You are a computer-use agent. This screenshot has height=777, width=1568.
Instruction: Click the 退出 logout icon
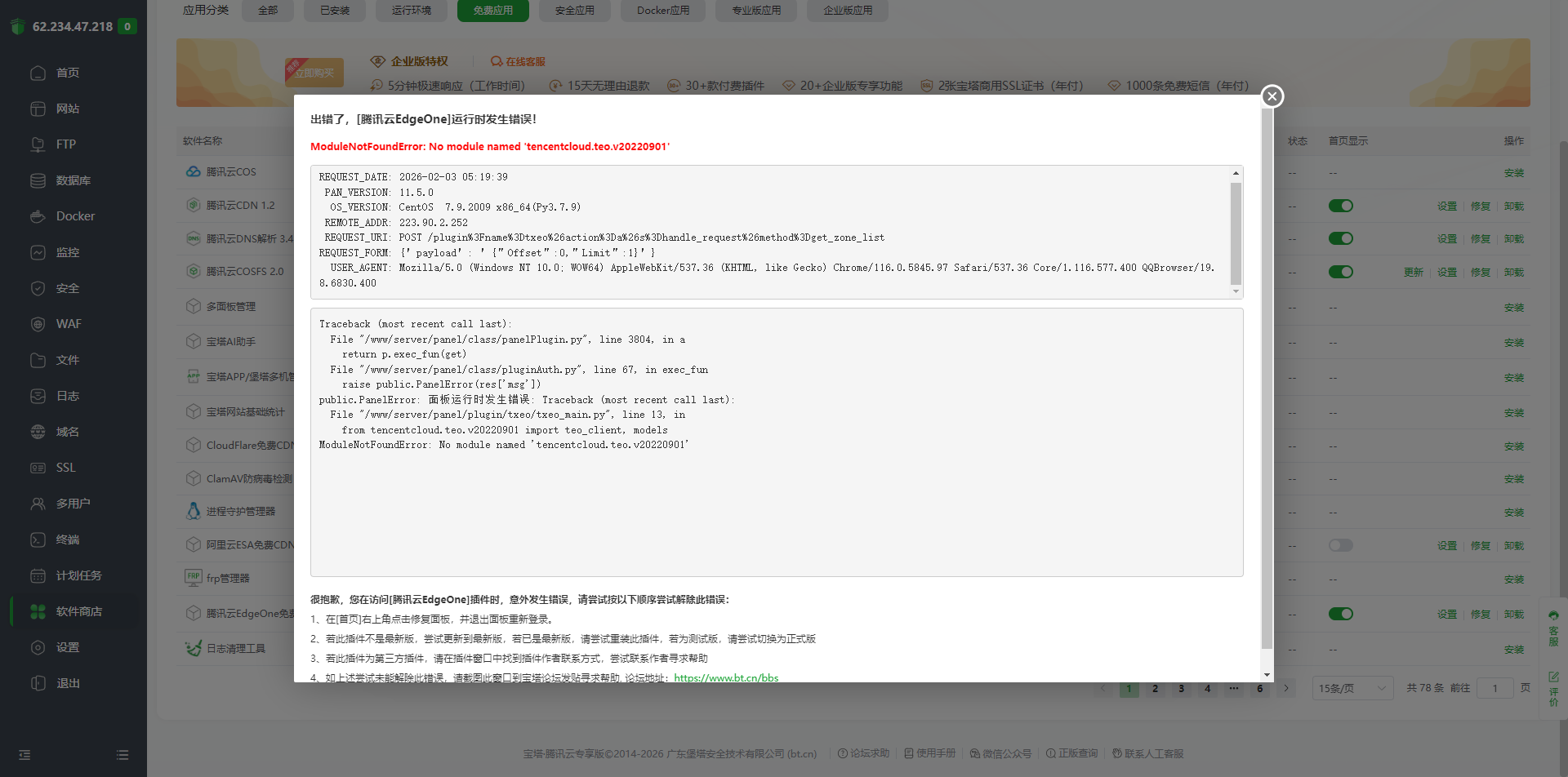pyautogui.click(x=38, y=683)
